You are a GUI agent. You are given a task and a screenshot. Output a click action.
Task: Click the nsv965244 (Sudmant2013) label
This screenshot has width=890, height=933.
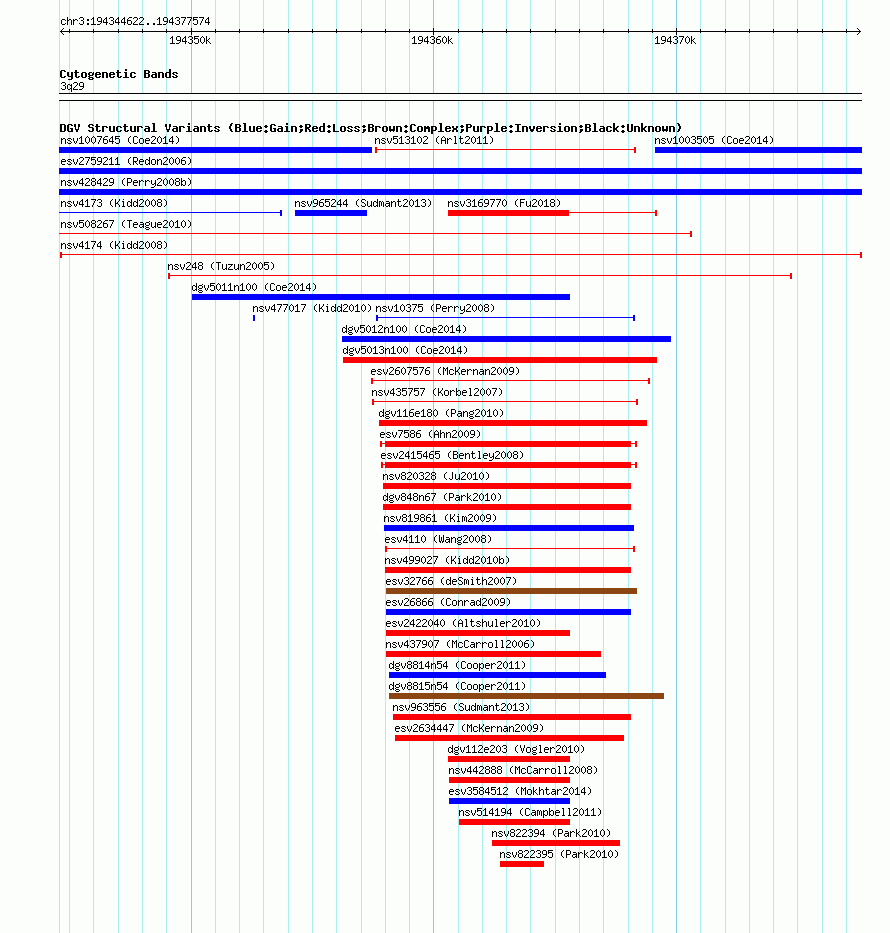pos(363,203)
